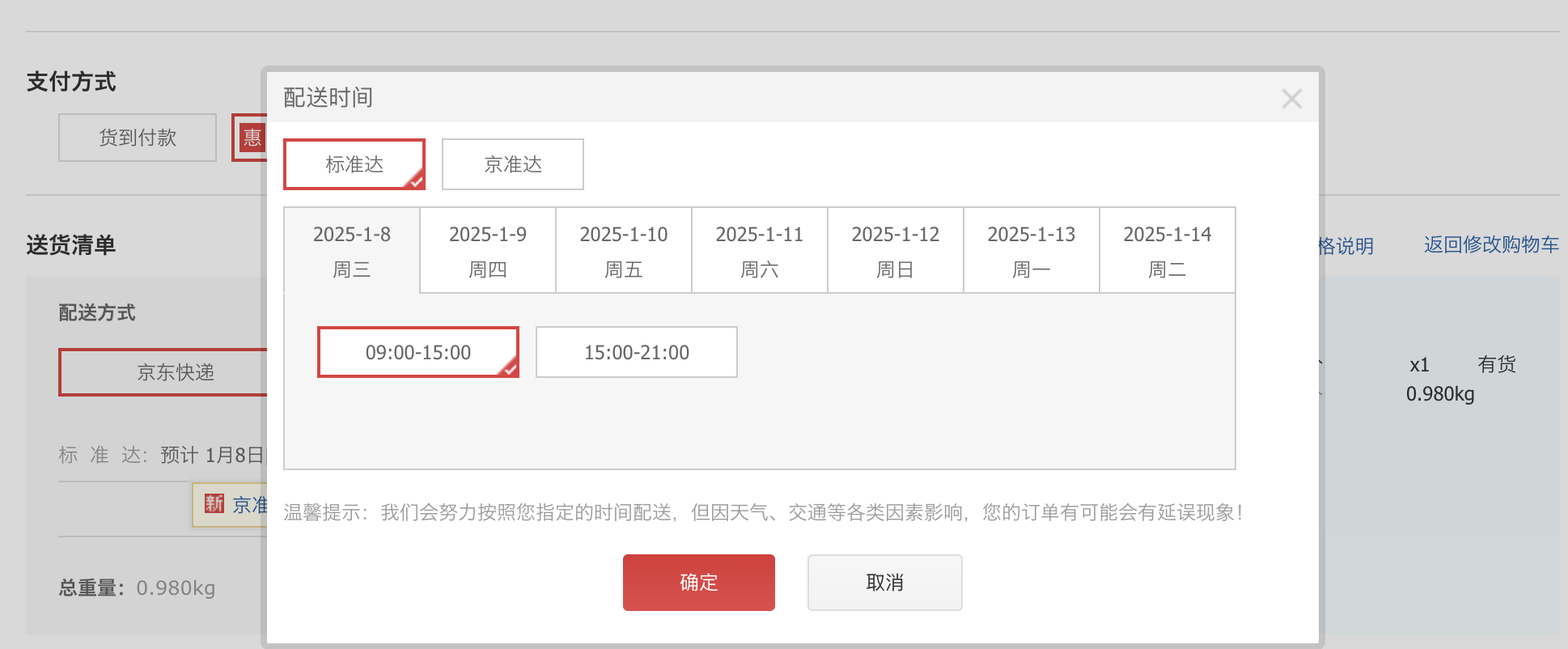Click the 温馨提示 delivery notice text
1568x649 pixels.
[762, 512]
